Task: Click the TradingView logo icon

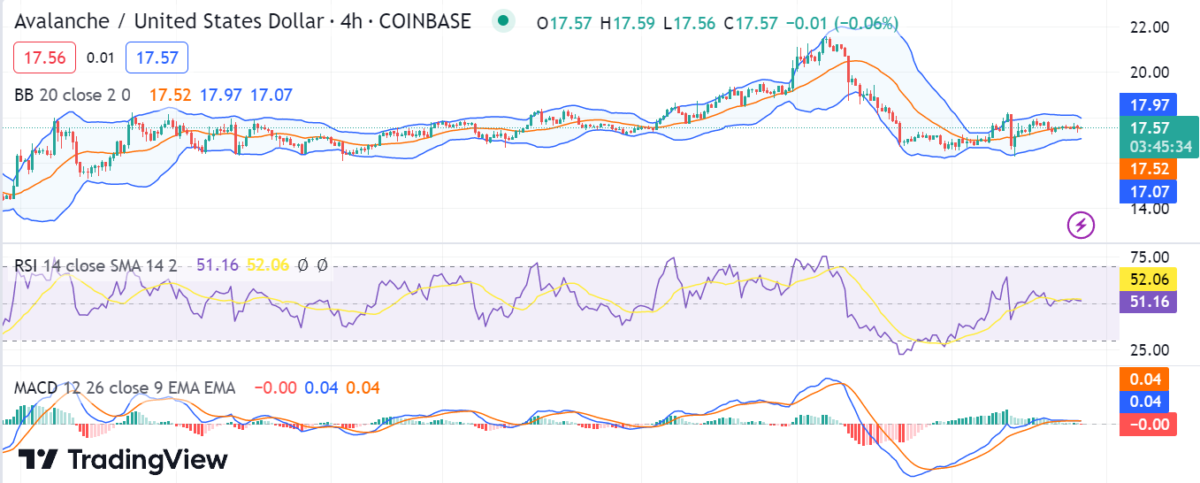Action: [38, 460]
